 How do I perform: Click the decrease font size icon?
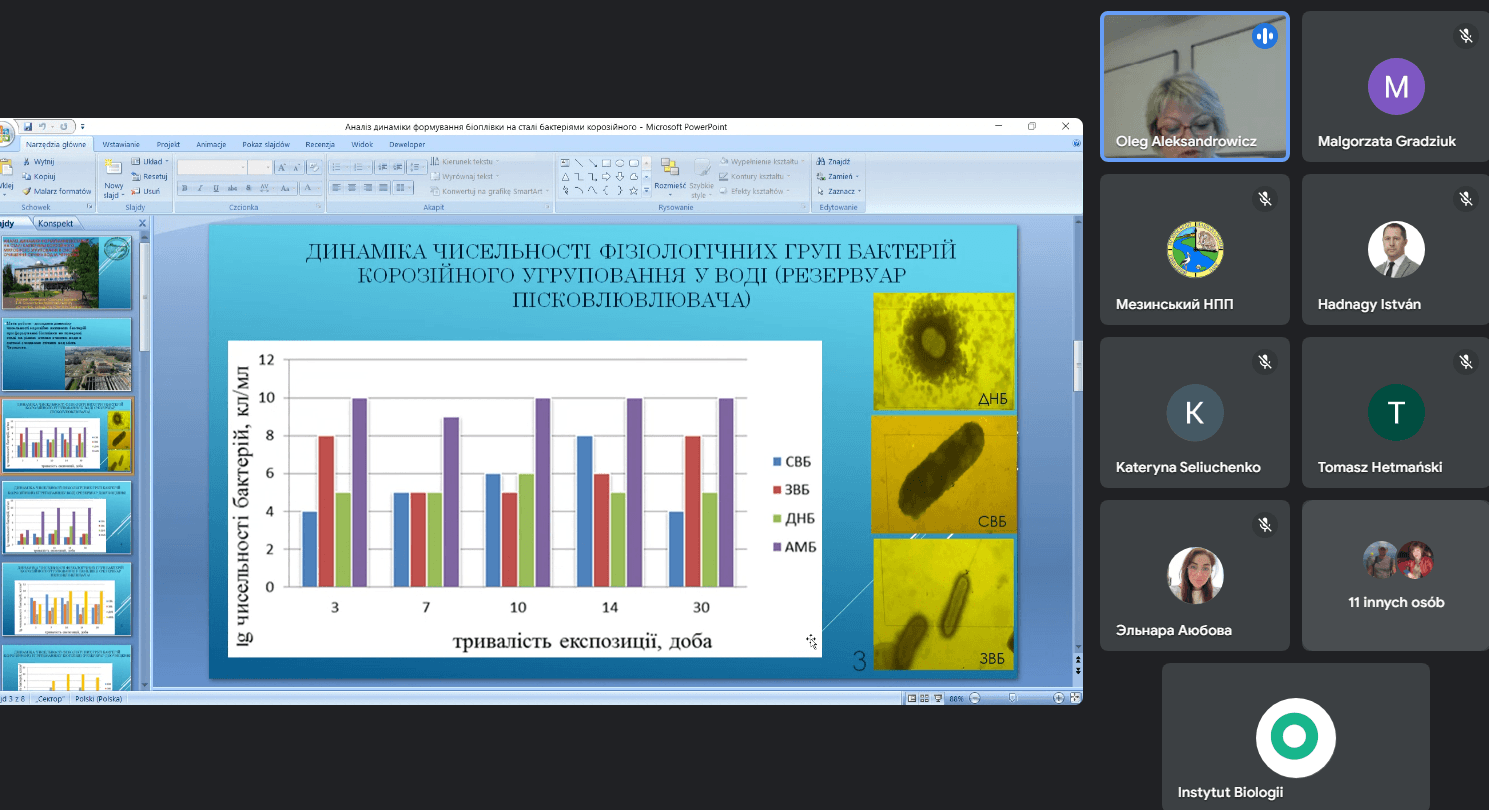296,167
